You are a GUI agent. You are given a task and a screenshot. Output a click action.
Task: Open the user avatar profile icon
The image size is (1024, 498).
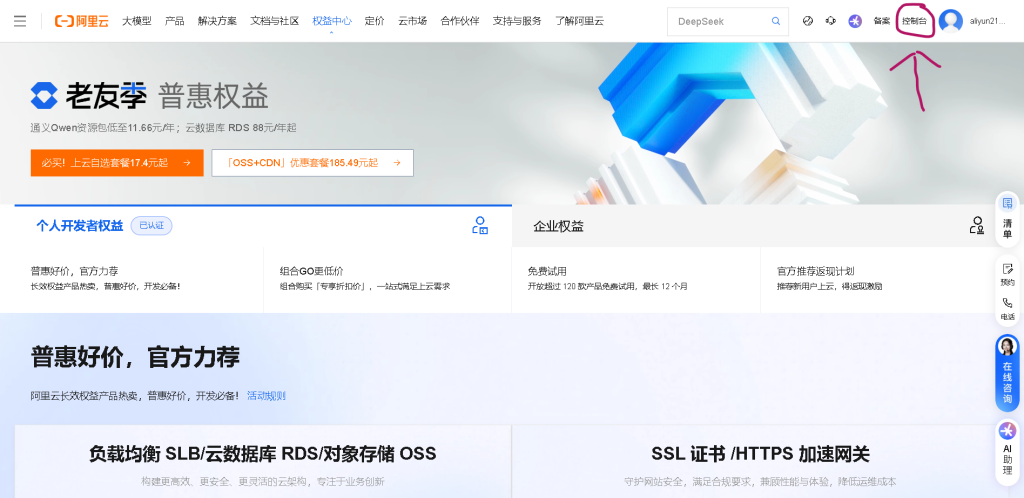(951, 21)
